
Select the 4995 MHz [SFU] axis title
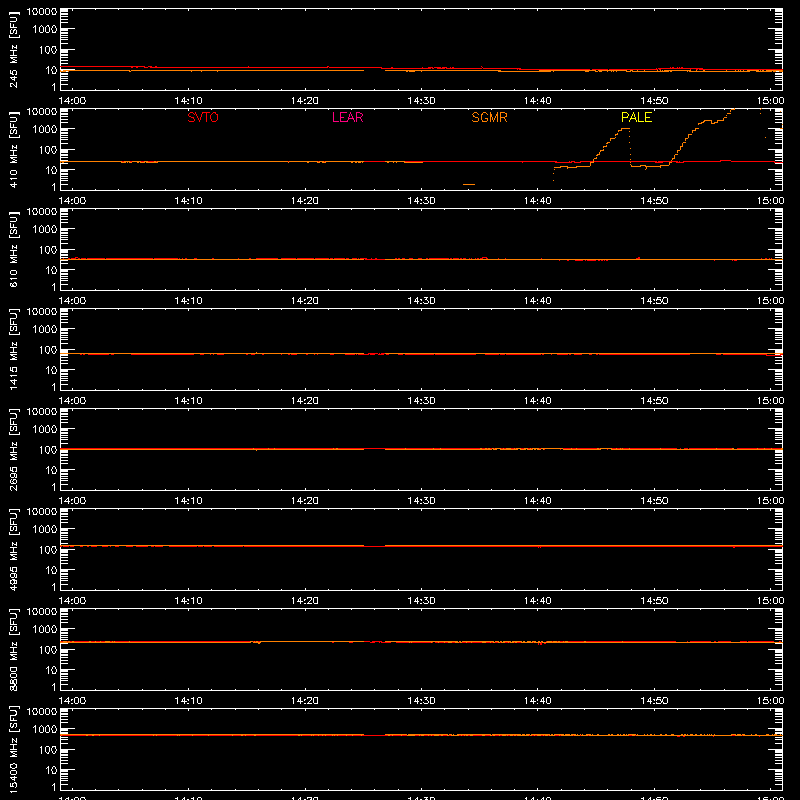point(14,549)
